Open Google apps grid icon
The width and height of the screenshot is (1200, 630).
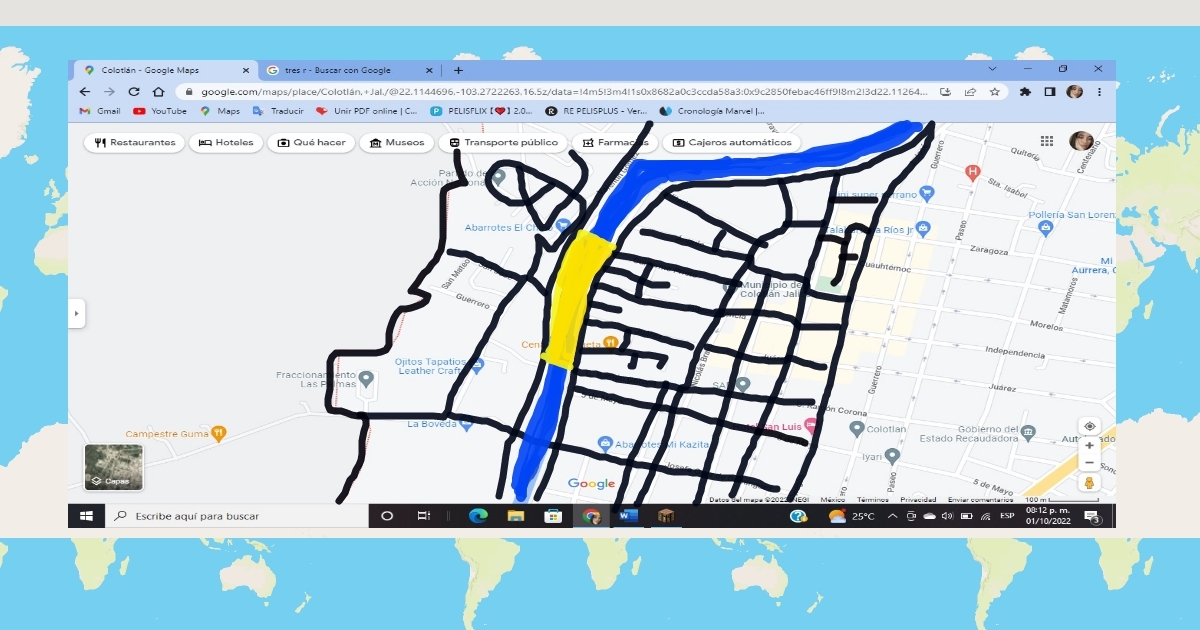(x=1047, y=142)
